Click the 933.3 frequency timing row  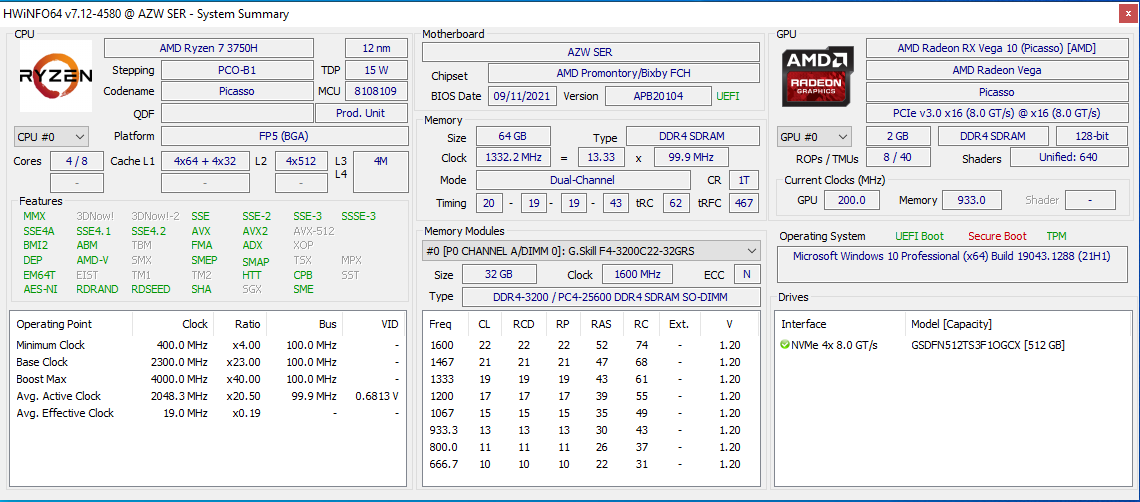pos(591,429)
